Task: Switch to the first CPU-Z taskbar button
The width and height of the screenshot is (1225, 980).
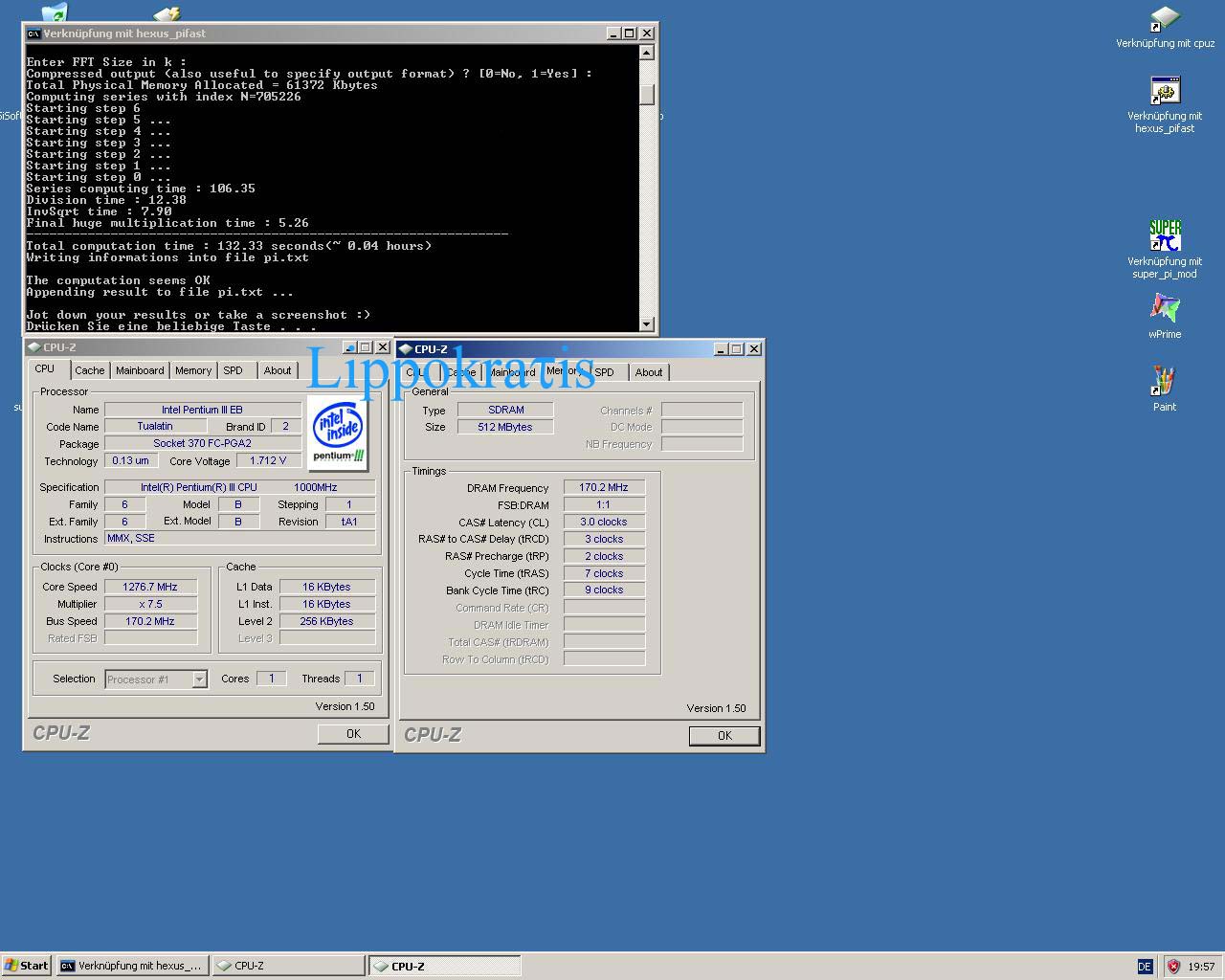Action: pyautogui.click(x=288, y=966)
